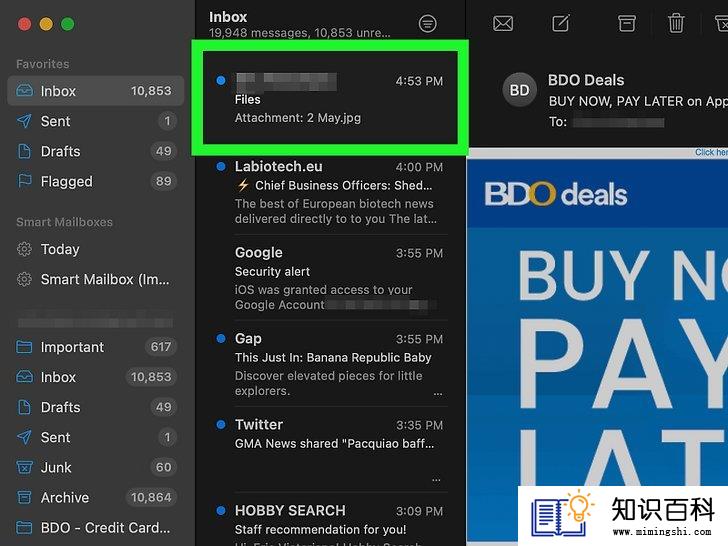Open BDO - Credit Card mailbox
The image size is (728, 546).
tap(96, 528)
